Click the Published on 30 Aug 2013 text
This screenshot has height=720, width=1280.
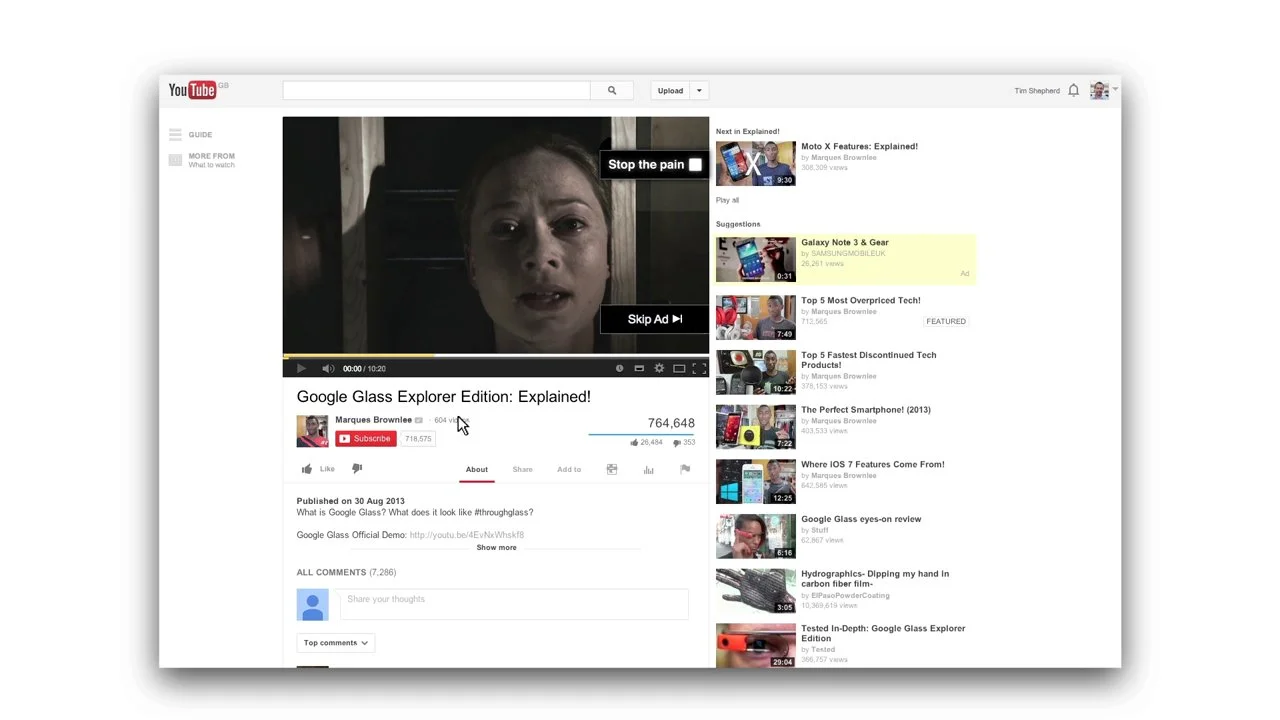tap(350, 501)
